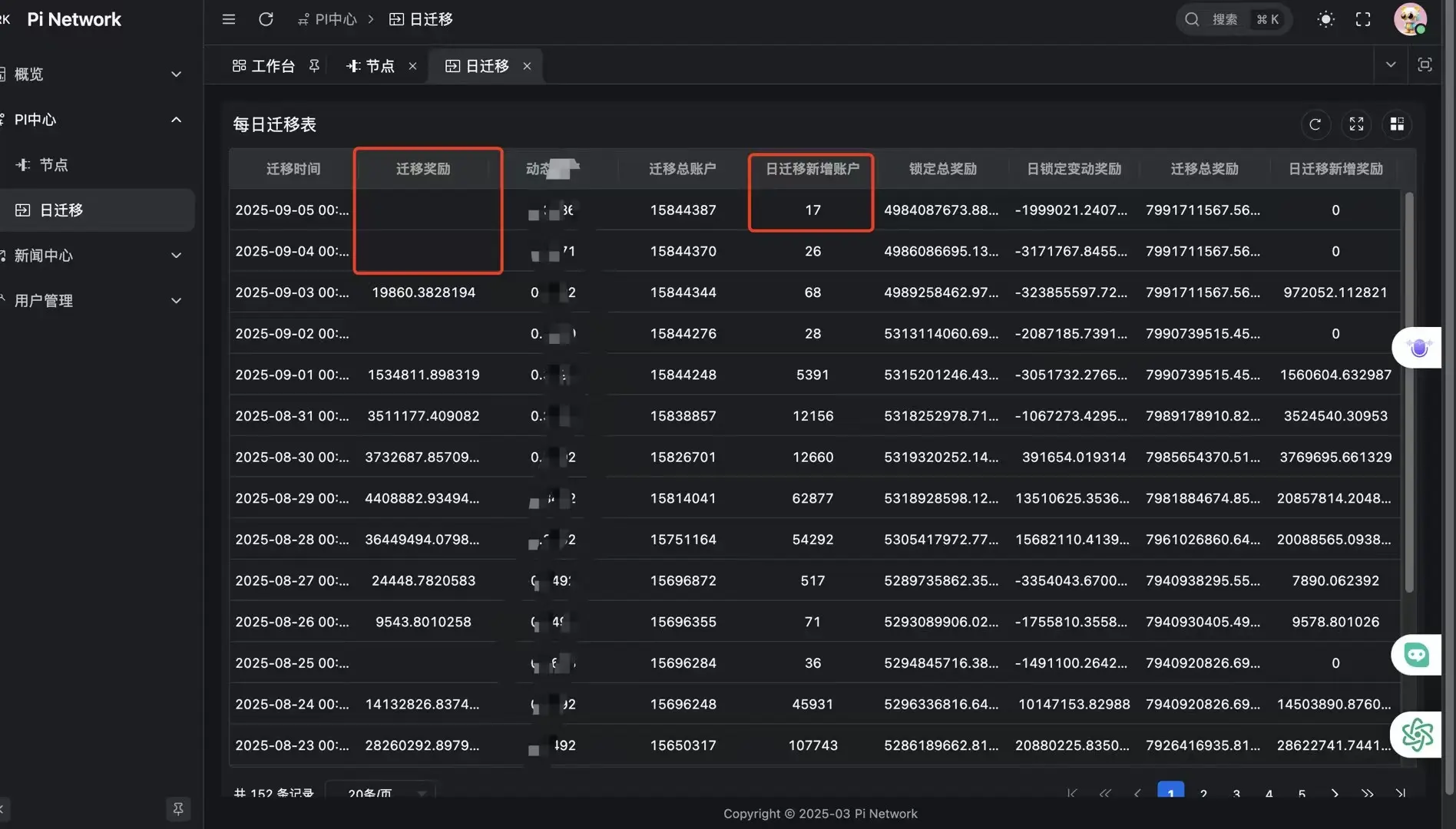Click the PI中心 breadcrumb link

pyautogui.click(x=328, y=19)
